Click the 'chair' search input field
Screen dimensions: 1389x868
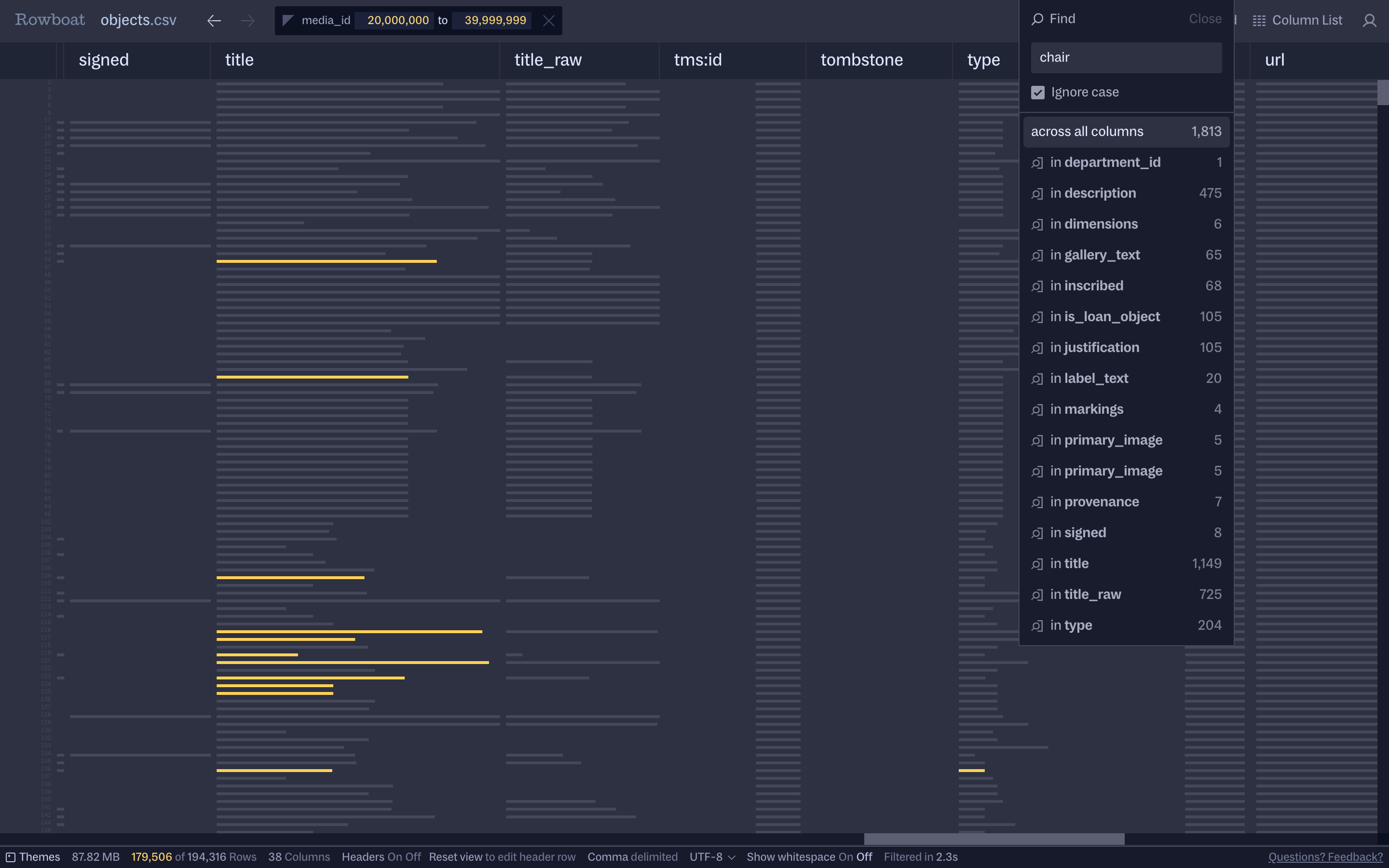point(1126,57)
